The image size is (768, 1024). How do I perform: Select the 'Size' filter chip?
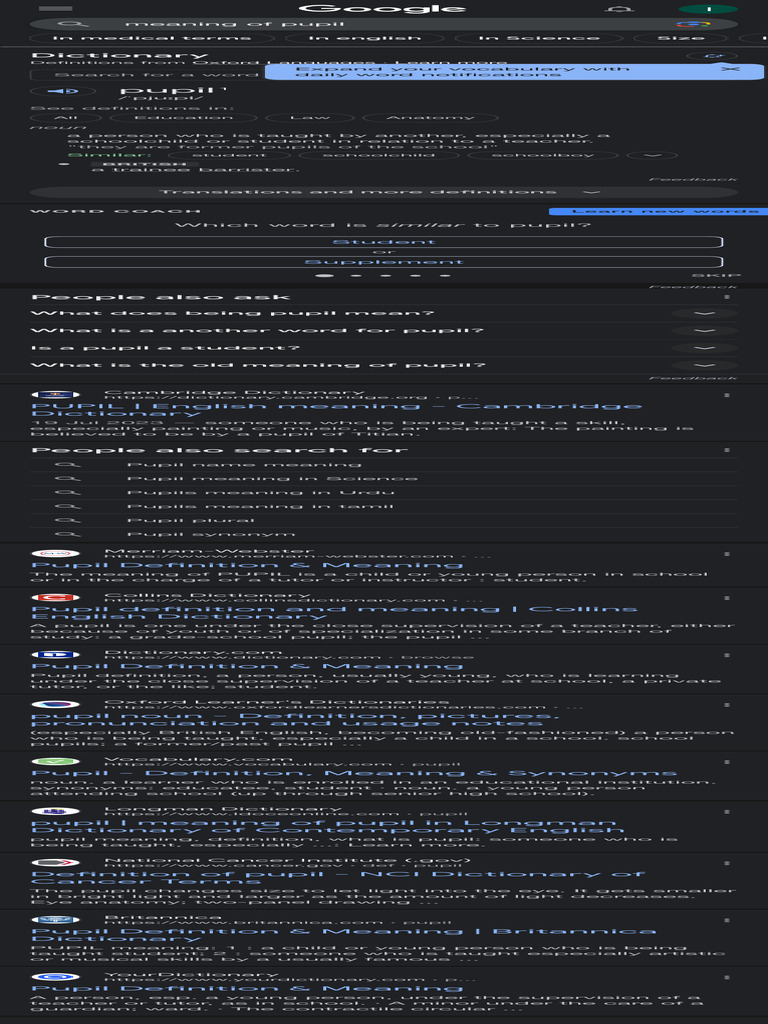680,38
